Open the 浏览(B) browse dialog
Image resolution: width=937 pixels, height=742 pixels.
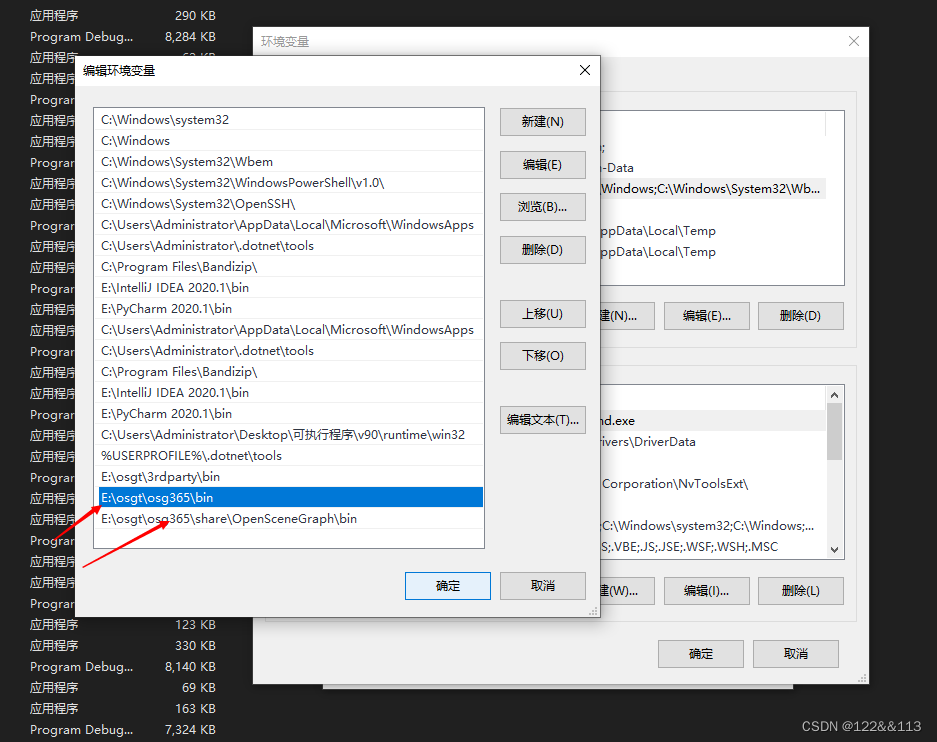coord(542,207)
